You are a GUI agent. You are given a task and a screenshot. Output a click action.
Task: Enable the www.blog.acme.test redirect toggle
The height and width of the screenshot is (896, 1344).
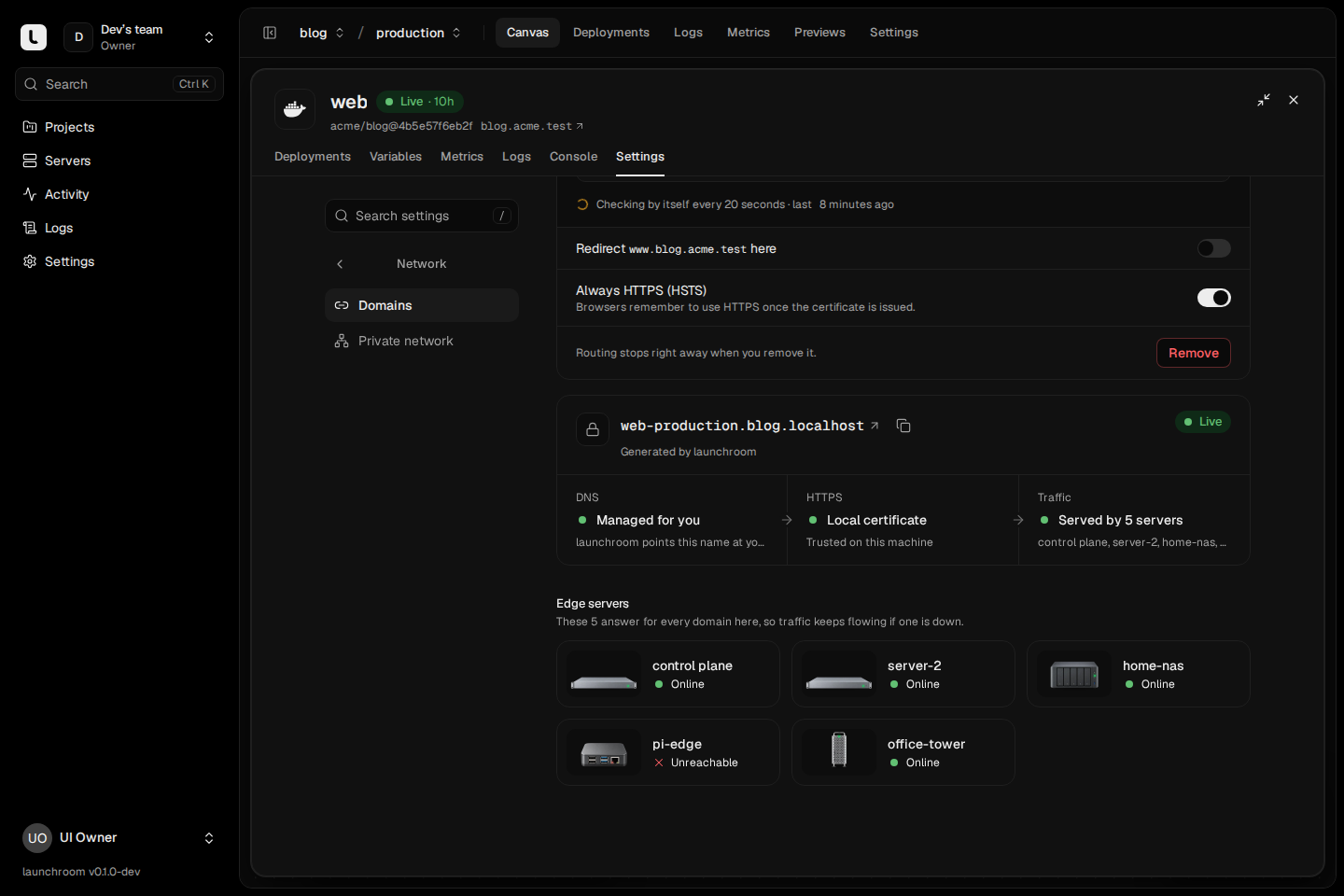click(1214, 248)
